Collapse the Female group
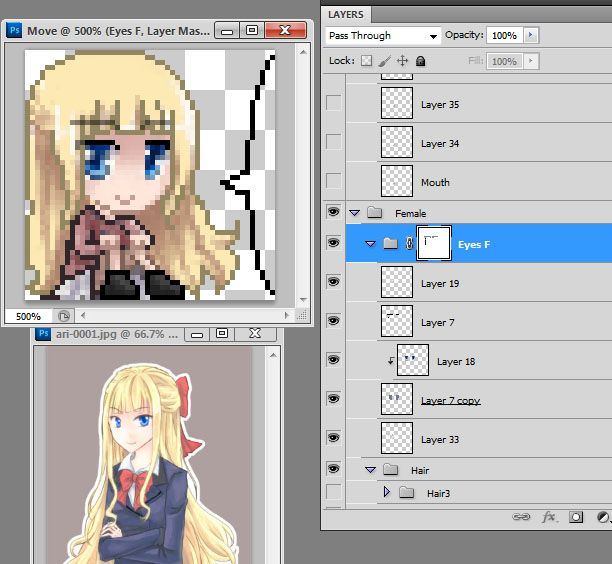Image resolution: width=612 pixels, height=564 pixels. click(x=354, y=213)
